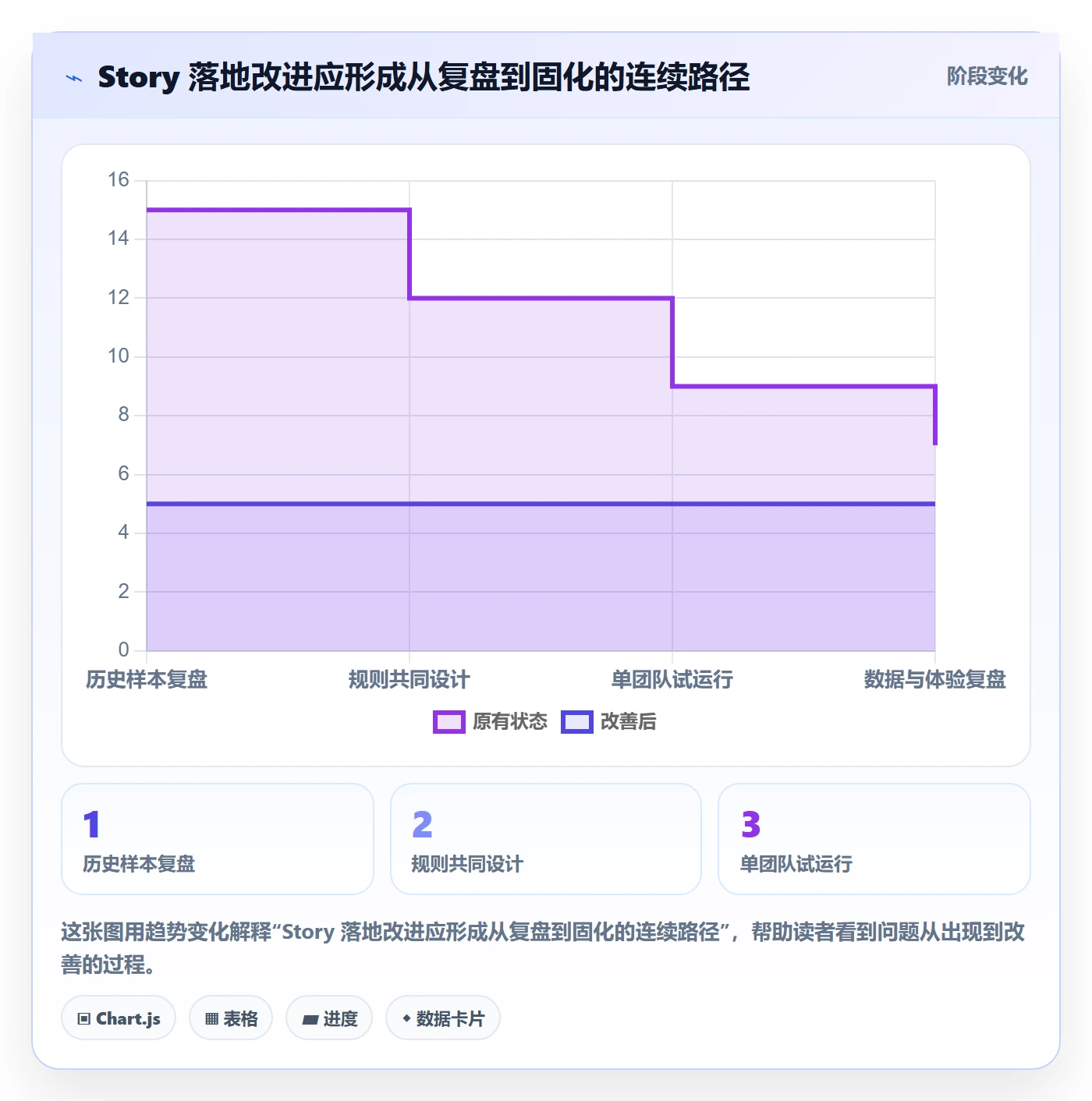Open step card 2 规则共同设计
This screenshot has width=1092, height=1101.
(546, 839)
